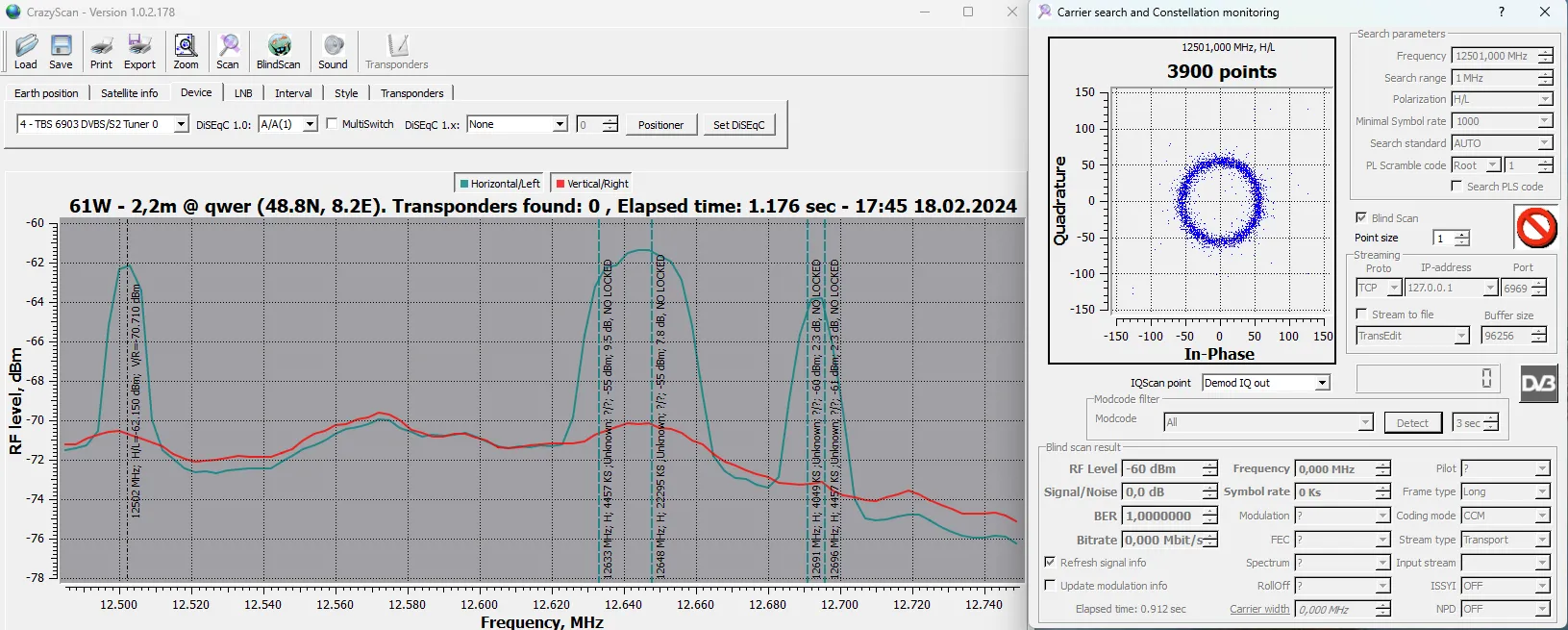1568x630 pixels.
Task: Click the Carrier width link
Action: [x=1258, y=609]
